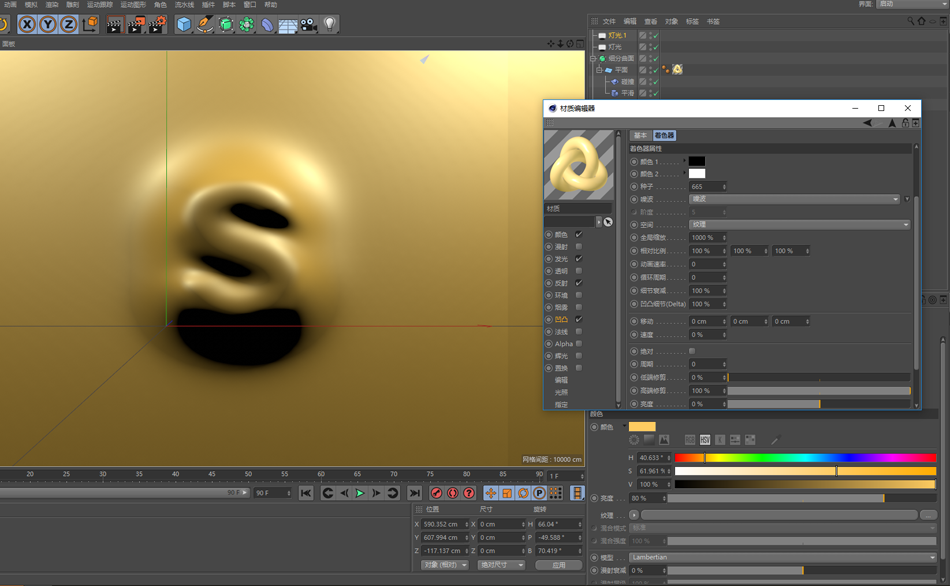
Task: Click the RGB color mode icon
Action: point(690,440)
